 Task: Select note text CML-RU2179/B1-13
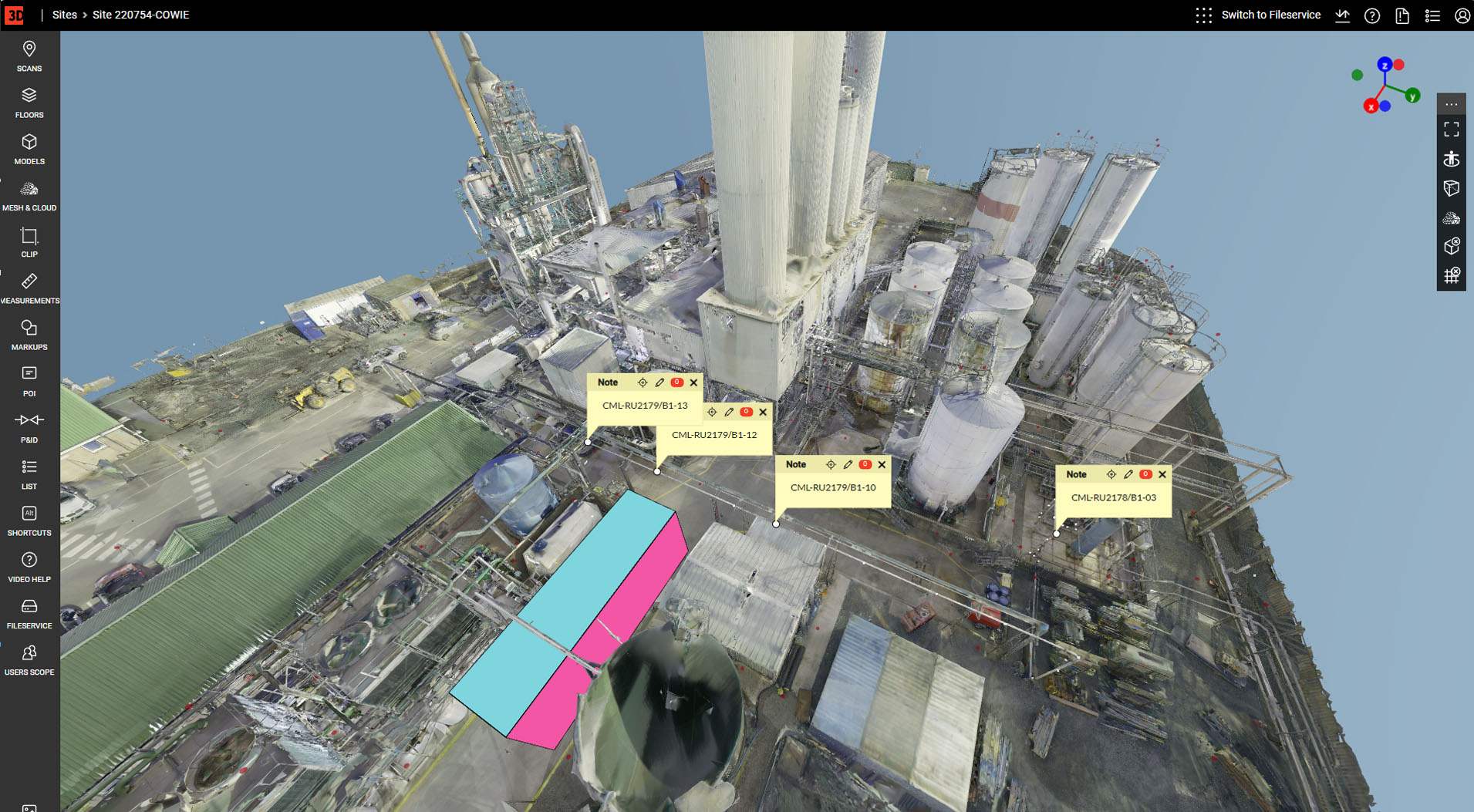tap(645, 406)
